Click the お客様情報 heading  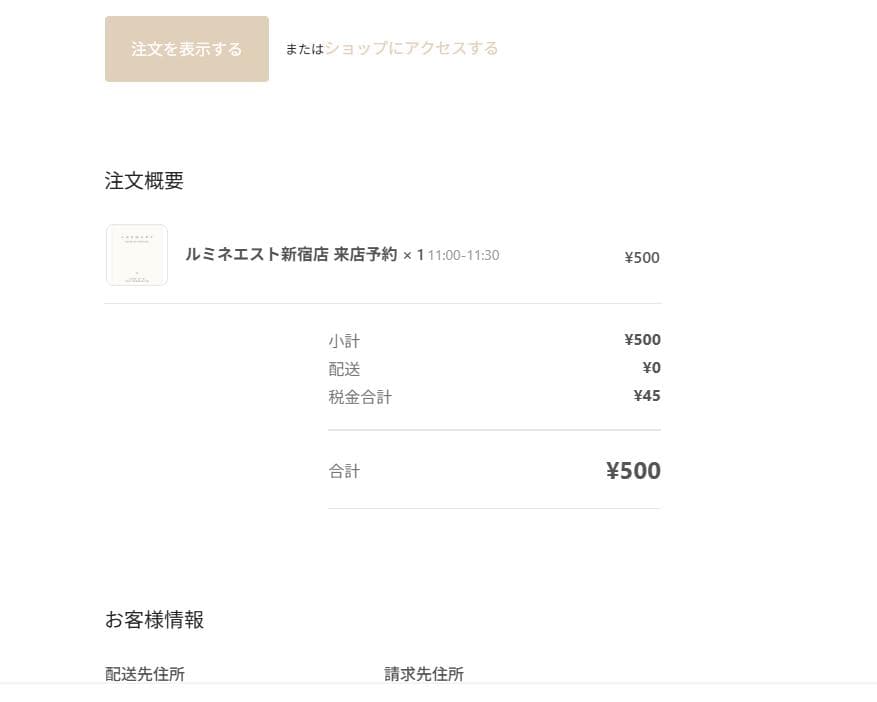click(x=154, y=620)
